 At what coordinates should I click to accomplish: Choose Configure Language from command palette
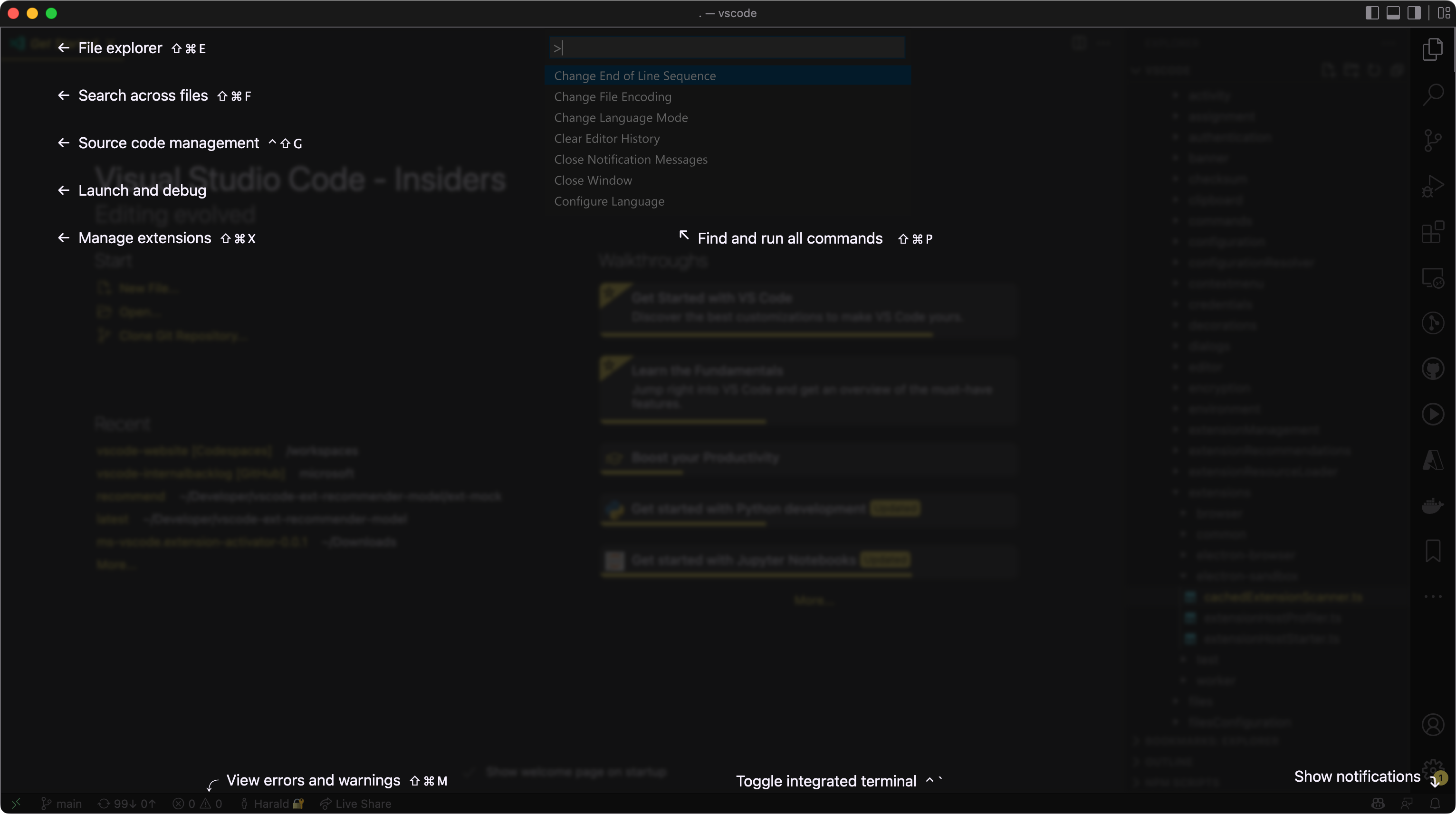609,201
